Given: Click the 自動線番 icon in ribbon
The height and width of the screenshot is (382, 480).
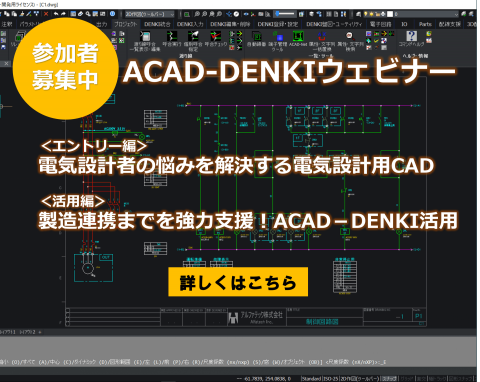Looking at the screenshot, I should (x=256, y=36).
